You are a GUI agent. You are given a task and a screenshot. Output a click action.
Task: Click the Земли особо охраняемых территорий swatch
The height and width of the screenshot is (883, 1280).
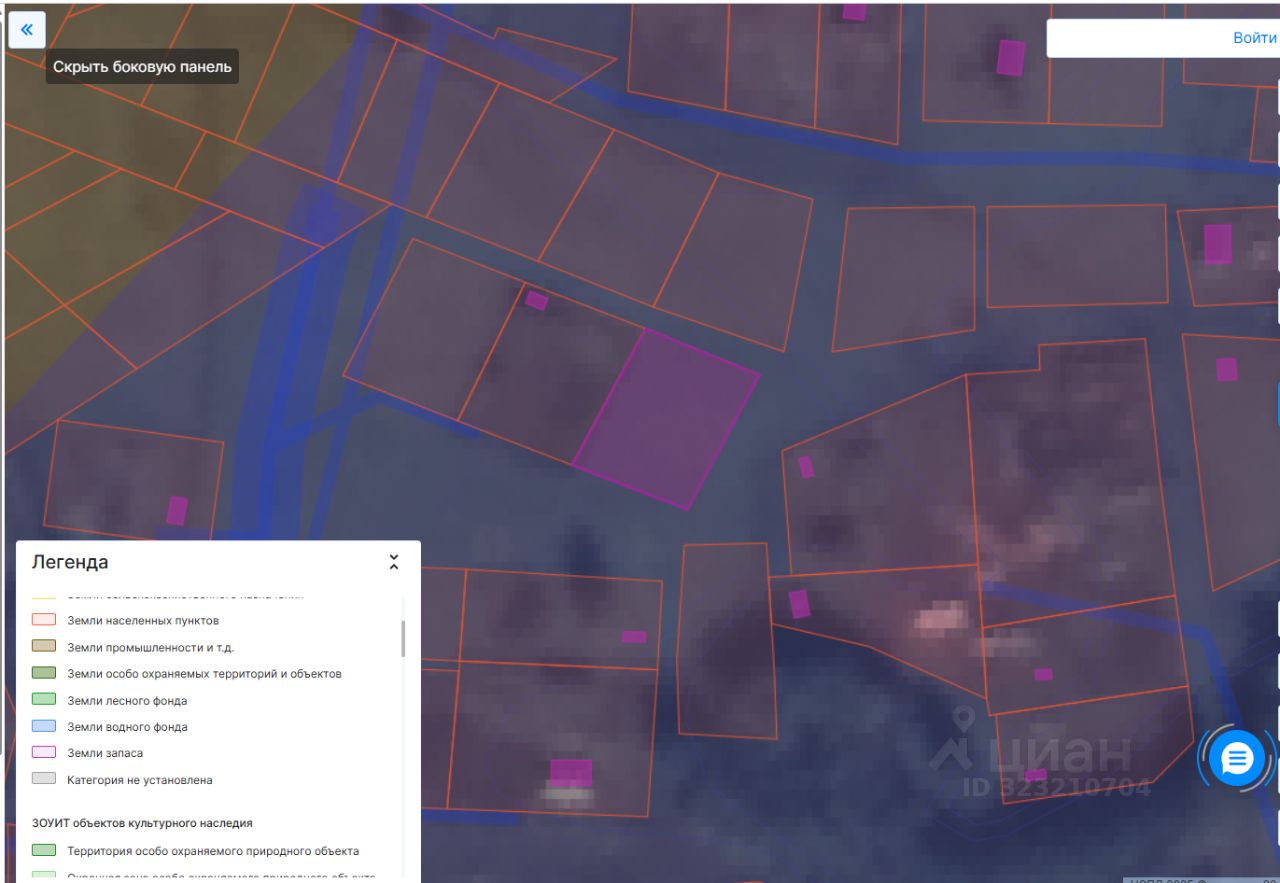[44, 673]
